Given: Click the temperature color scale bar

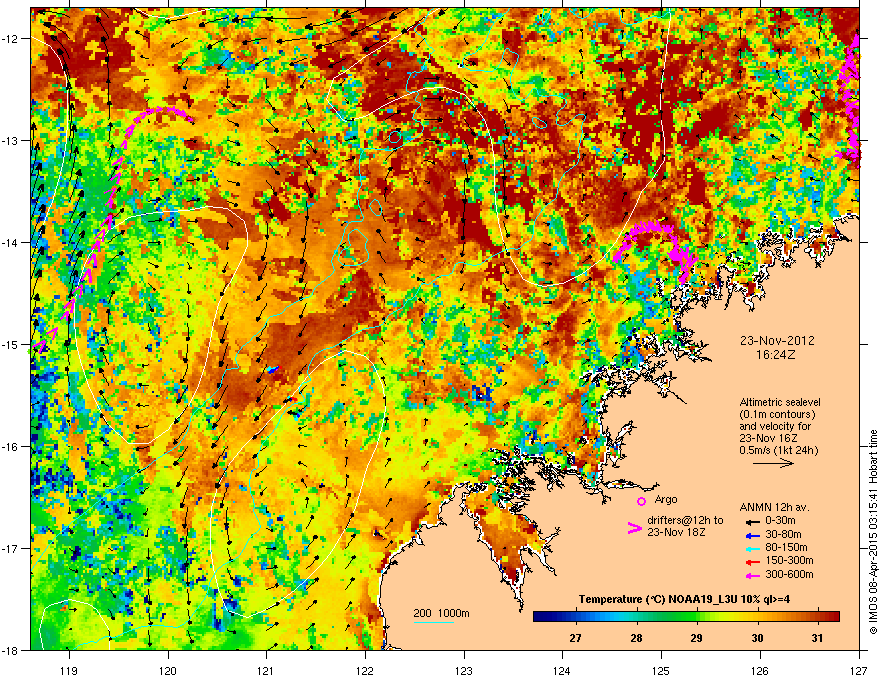Looking at the screenshot, I should click(686, 617).
